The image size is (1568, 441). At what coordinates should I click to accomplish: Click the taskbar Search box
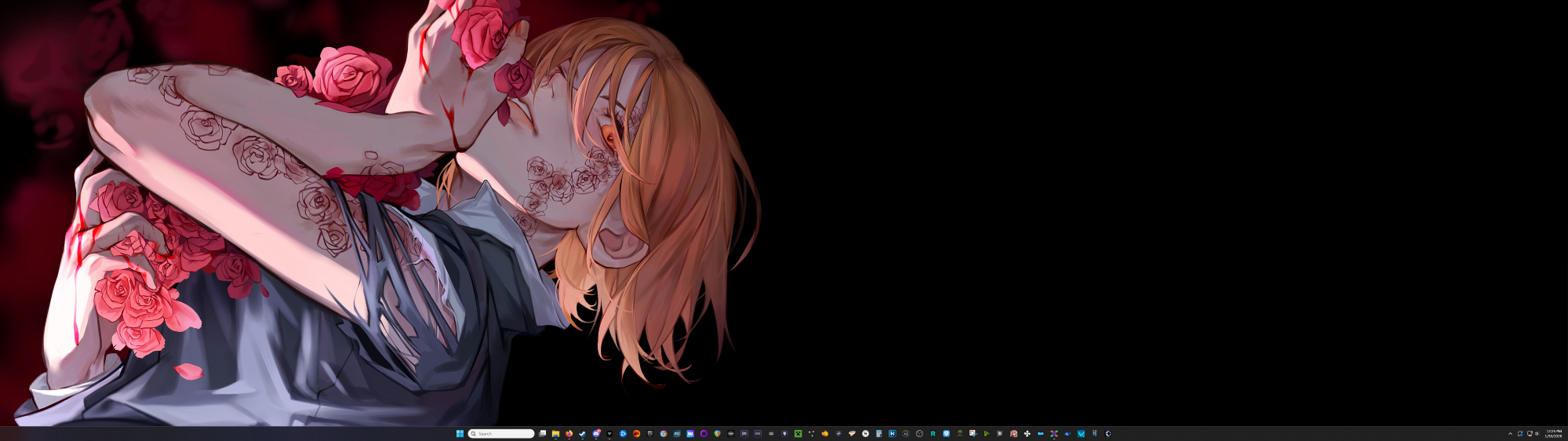(502, 433)
